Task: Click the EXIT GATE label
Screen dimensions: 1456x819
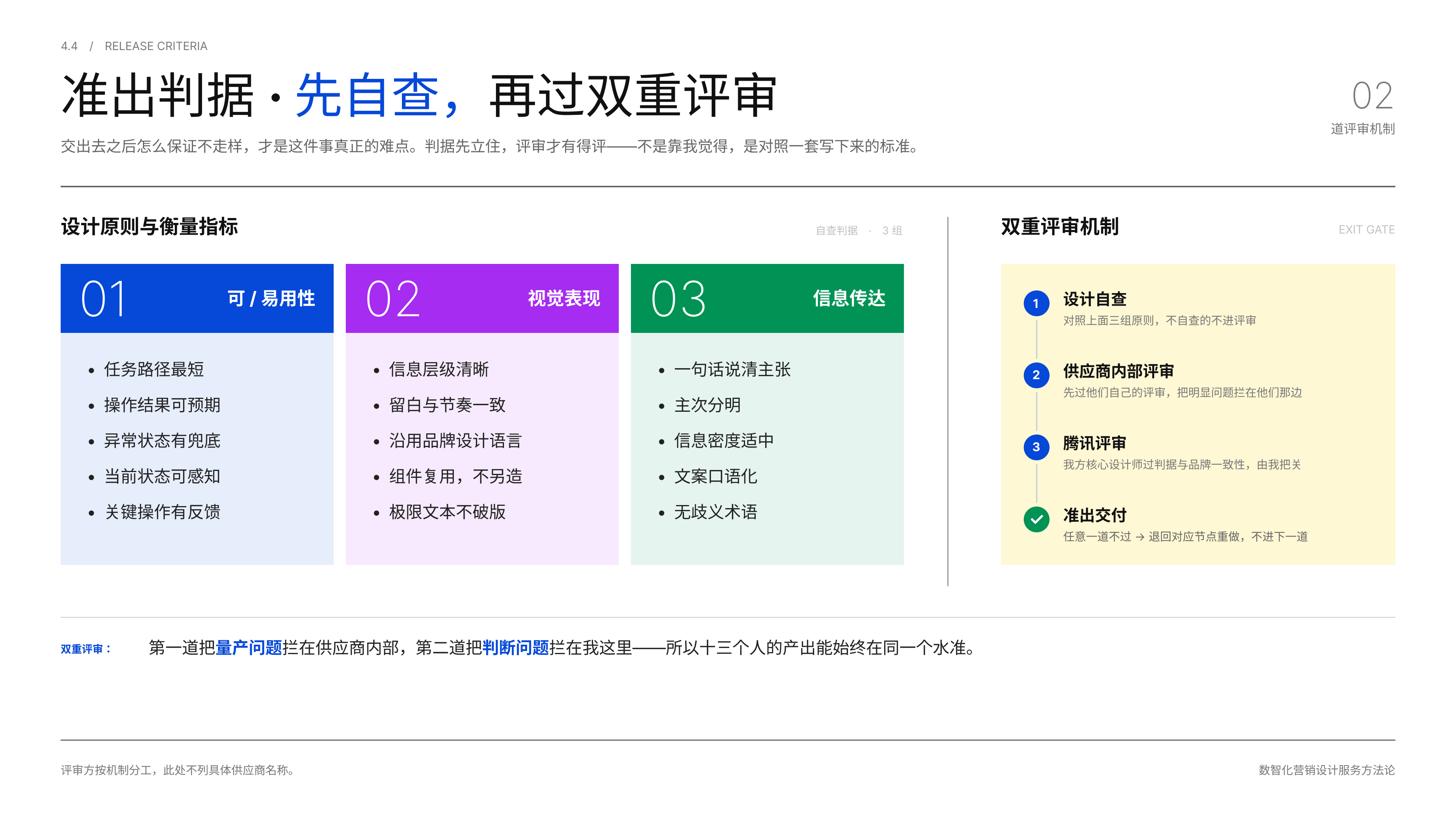Action: (x=1367, y=230)
